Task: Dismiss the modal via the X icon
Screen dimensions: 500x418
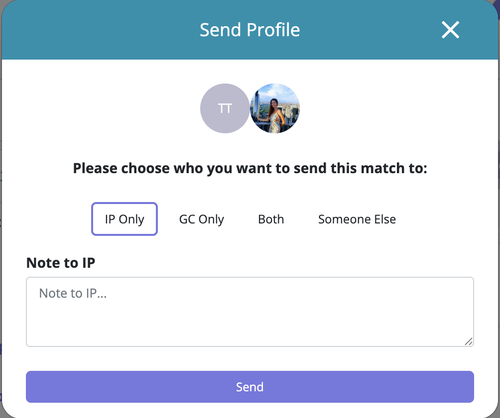Action: [x=450, y=30]
